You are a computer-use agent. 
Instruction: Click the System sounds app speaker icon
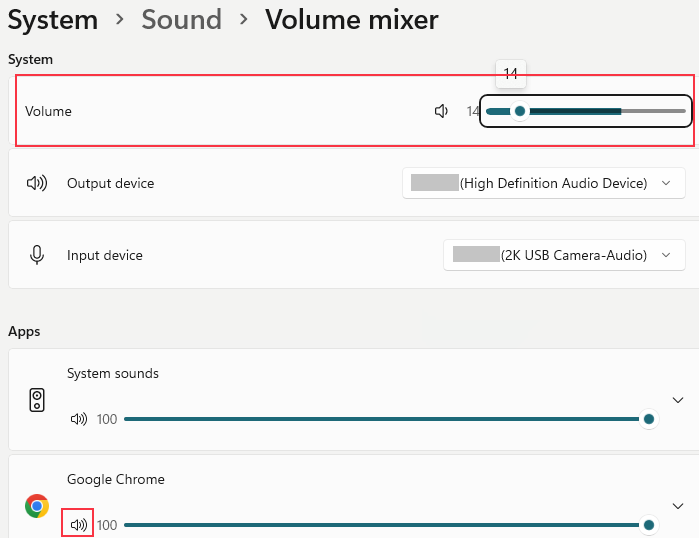pyautogui.click(x=37, y=401)
